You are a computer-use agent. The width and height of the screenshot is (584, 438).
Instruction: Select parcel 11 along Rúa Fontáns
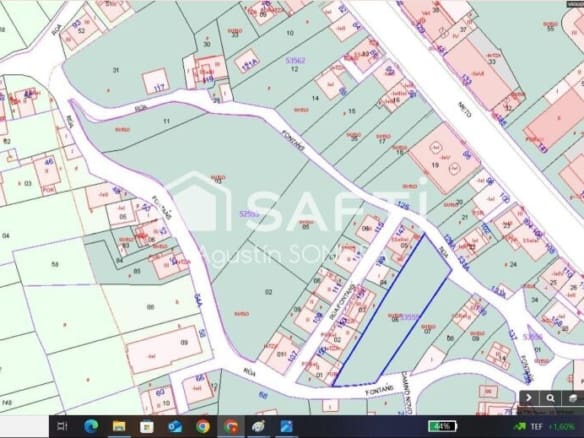click(x=166, y=121)
